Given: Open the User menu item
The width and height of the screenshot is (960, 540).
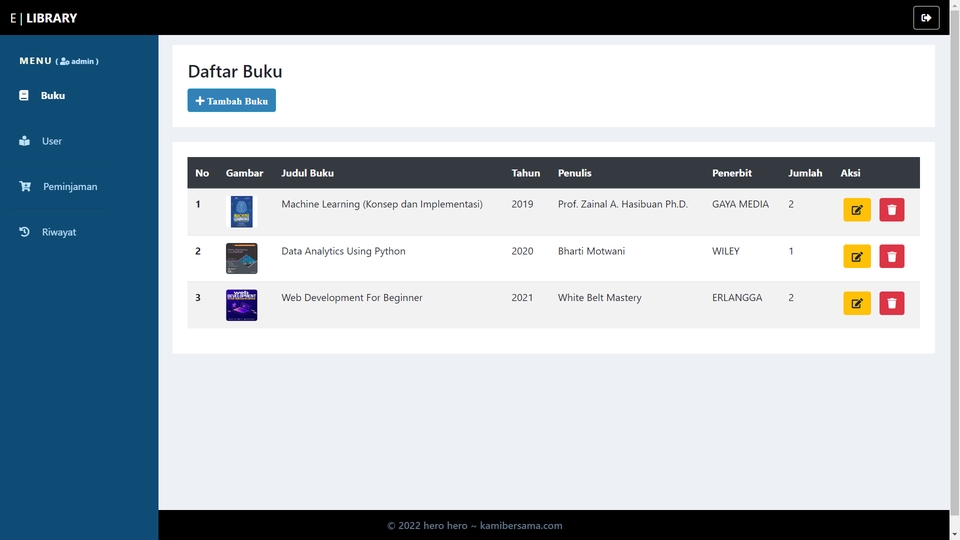Looking at the screenshot, I should (51, 141).
